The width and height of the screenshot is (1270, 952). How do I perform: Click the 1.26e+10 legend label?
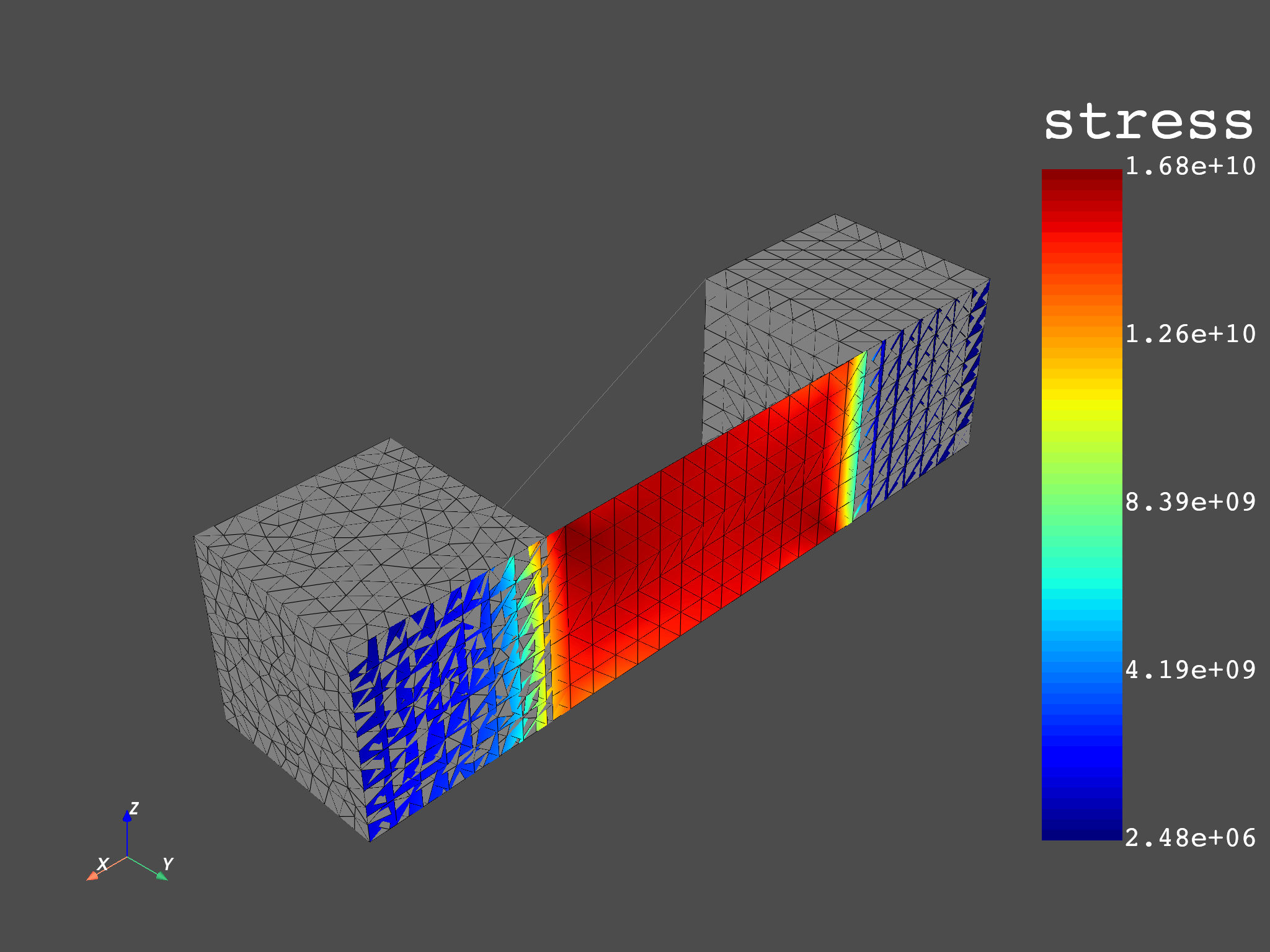tap(1190, 334)
